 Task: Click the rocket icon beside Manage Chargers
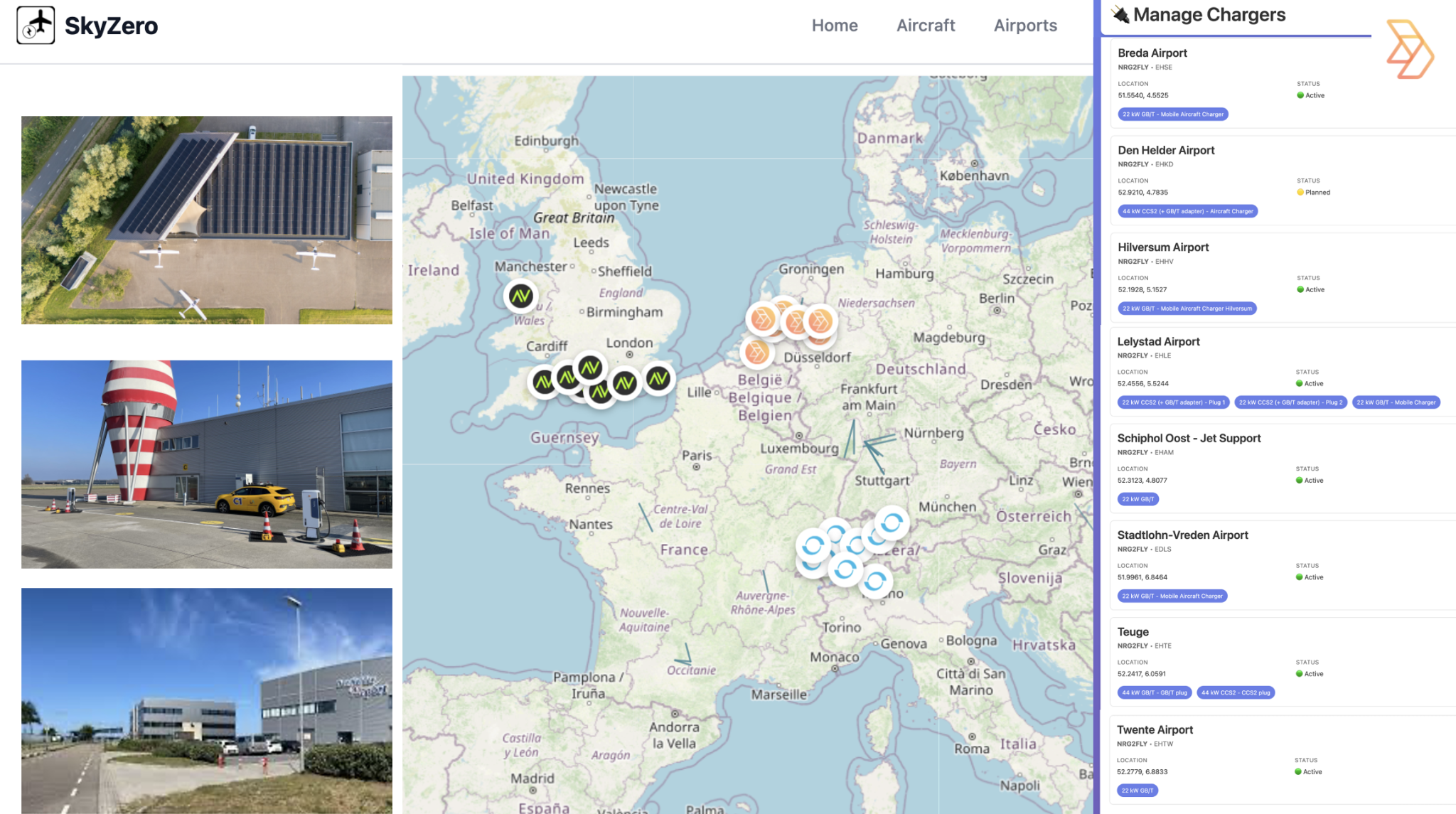tap(1120, 14)
